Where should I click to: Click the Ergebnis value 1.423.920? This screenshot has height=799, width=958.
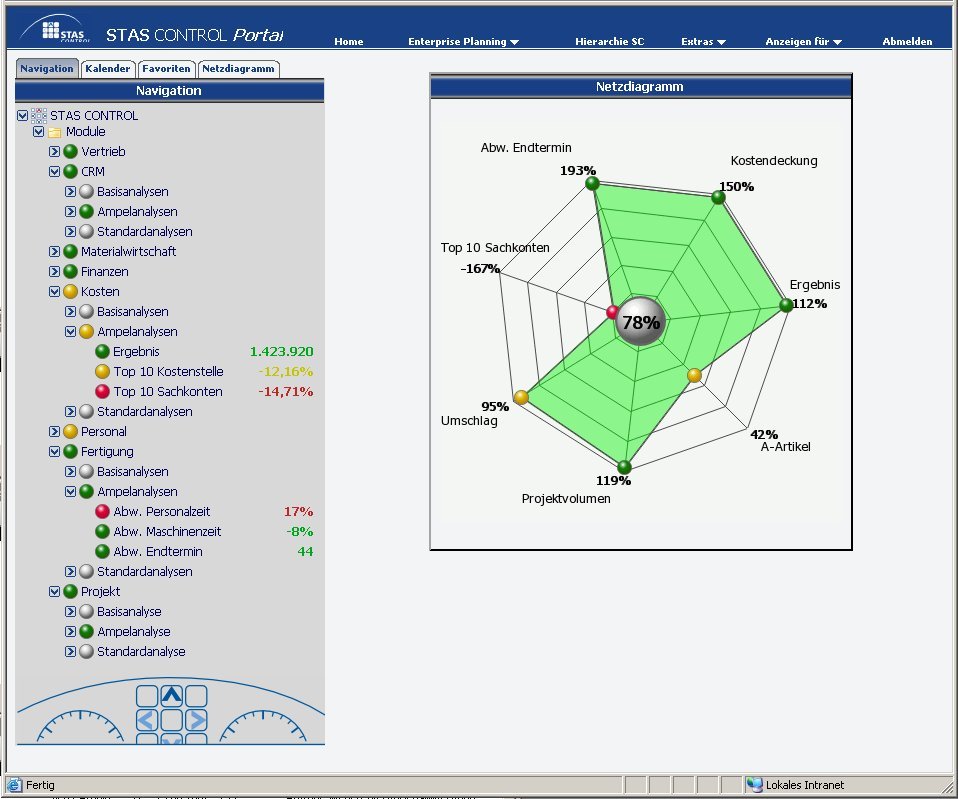point(282,352)
